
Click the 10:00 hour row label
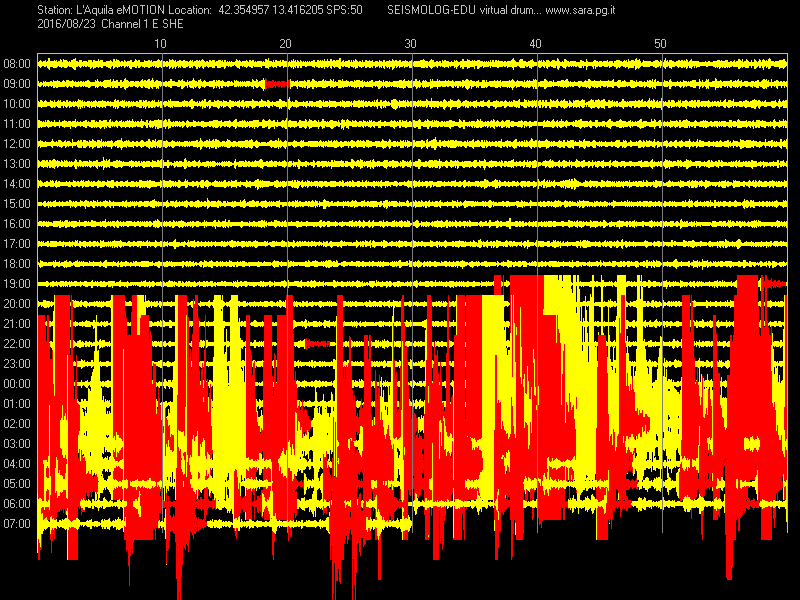[17, 104]
